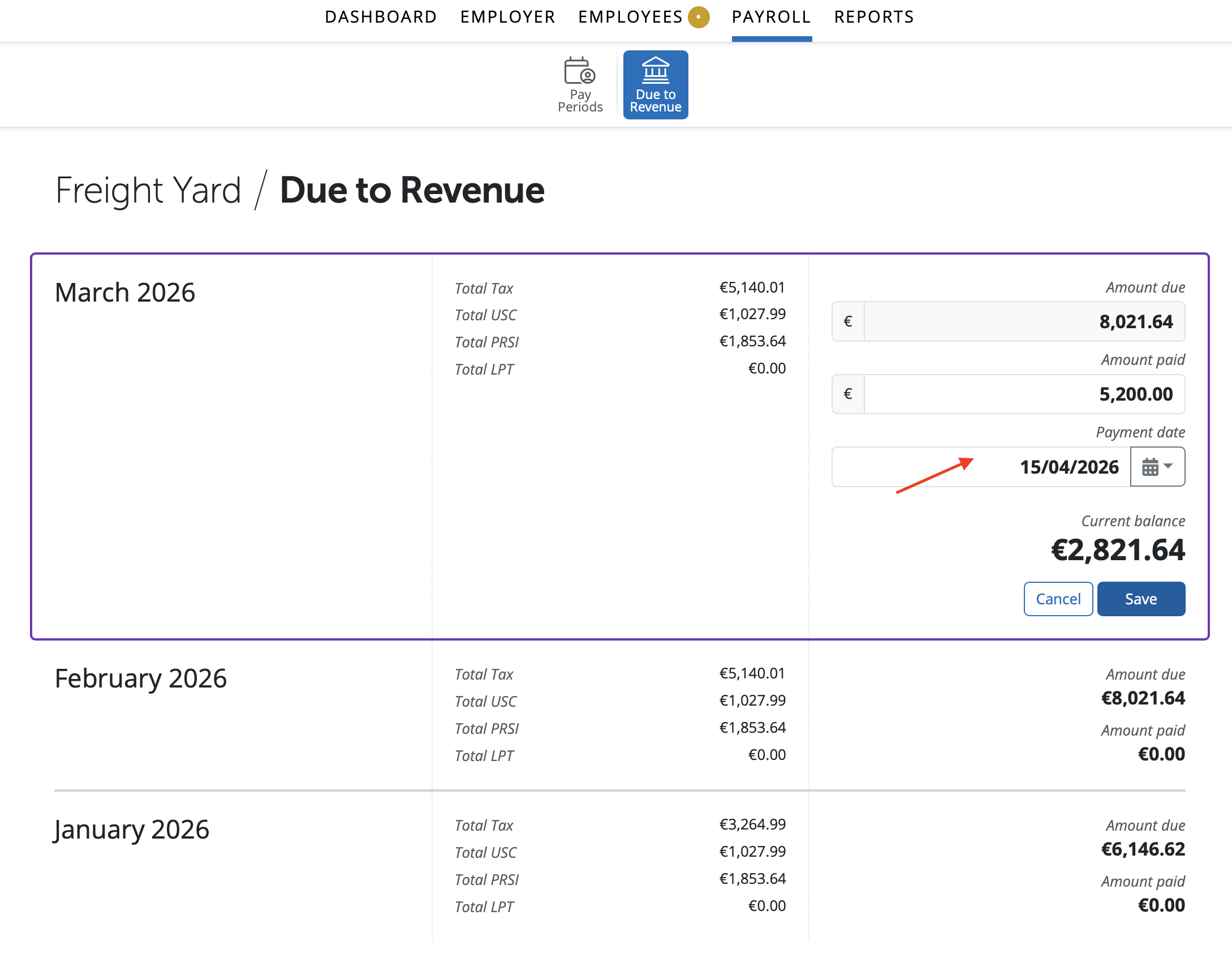Viewport: 1232px width, 971px height.
Task: Click the euro symbol beside Amount due
Action: click(848, 322)
